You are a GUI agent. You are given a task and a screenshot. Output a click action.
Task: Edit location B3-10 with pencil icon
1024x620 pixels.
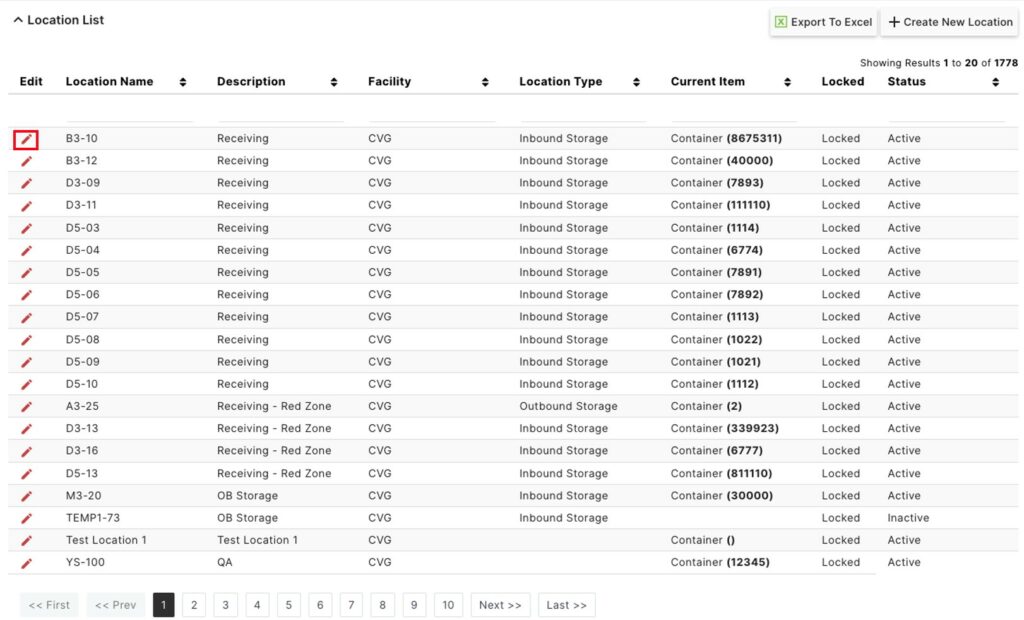pos(26,139)
